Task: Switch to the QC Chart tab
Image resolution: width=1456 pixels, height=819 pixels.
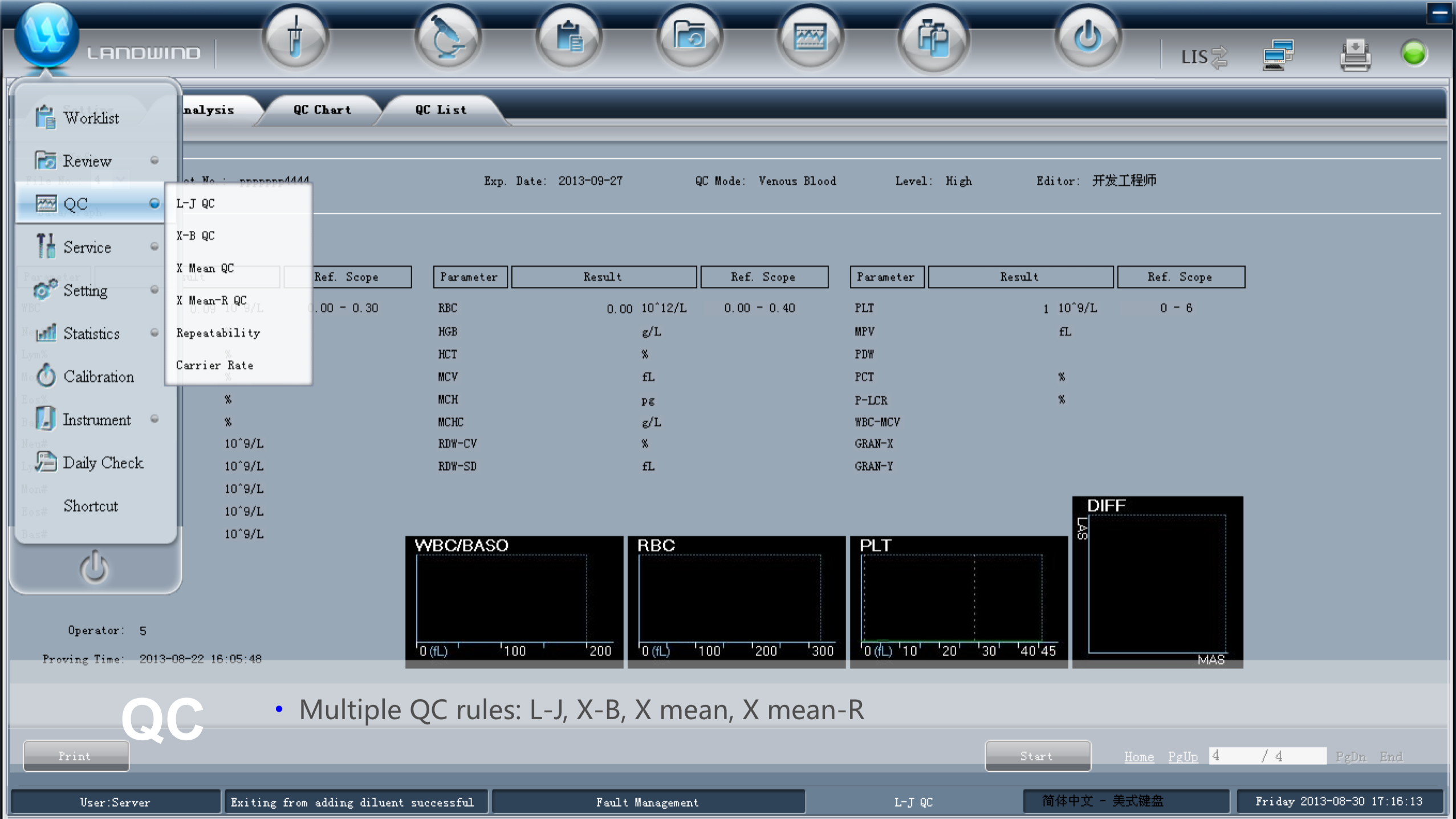Action: (x=322, y=110)
